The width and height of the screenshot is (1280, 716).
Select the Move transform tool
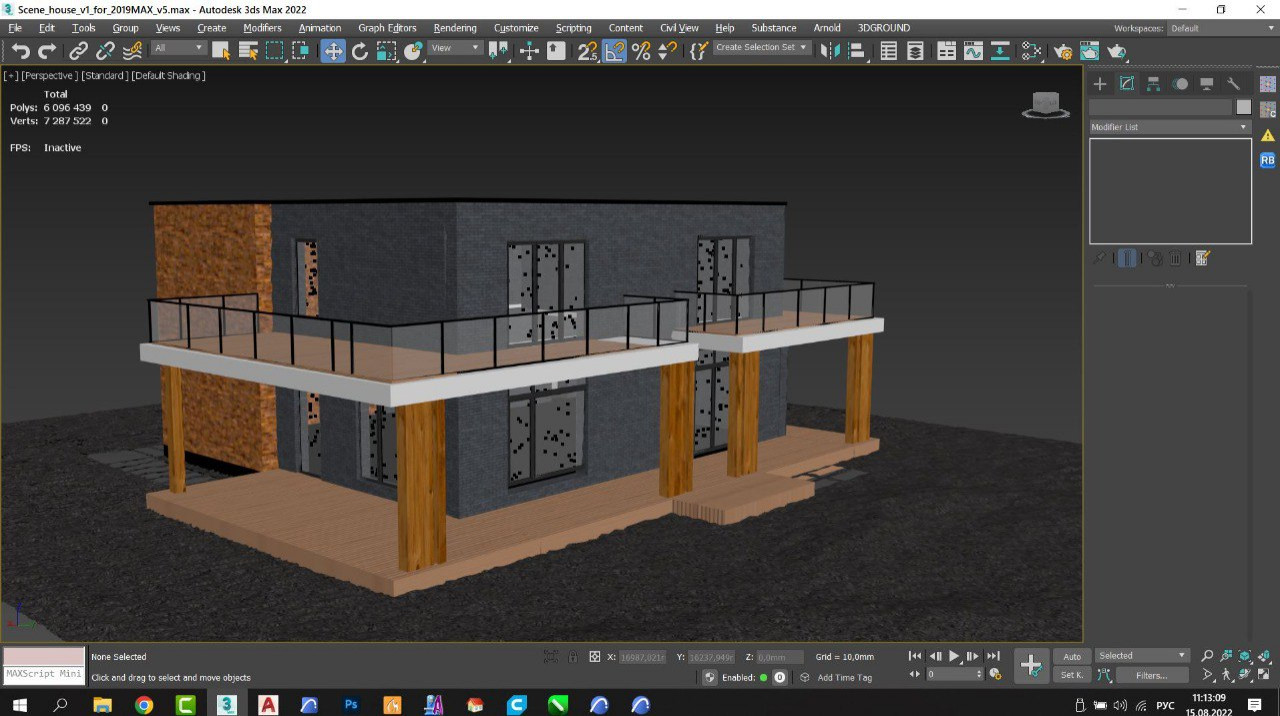pyautogui.click(x=333, y=51)
